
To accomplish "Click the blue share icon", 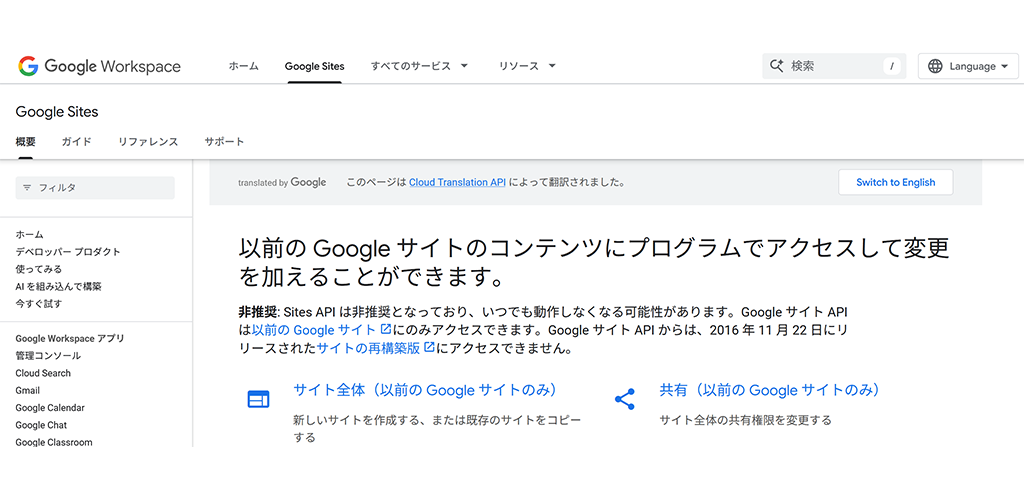I will point(625,399).
